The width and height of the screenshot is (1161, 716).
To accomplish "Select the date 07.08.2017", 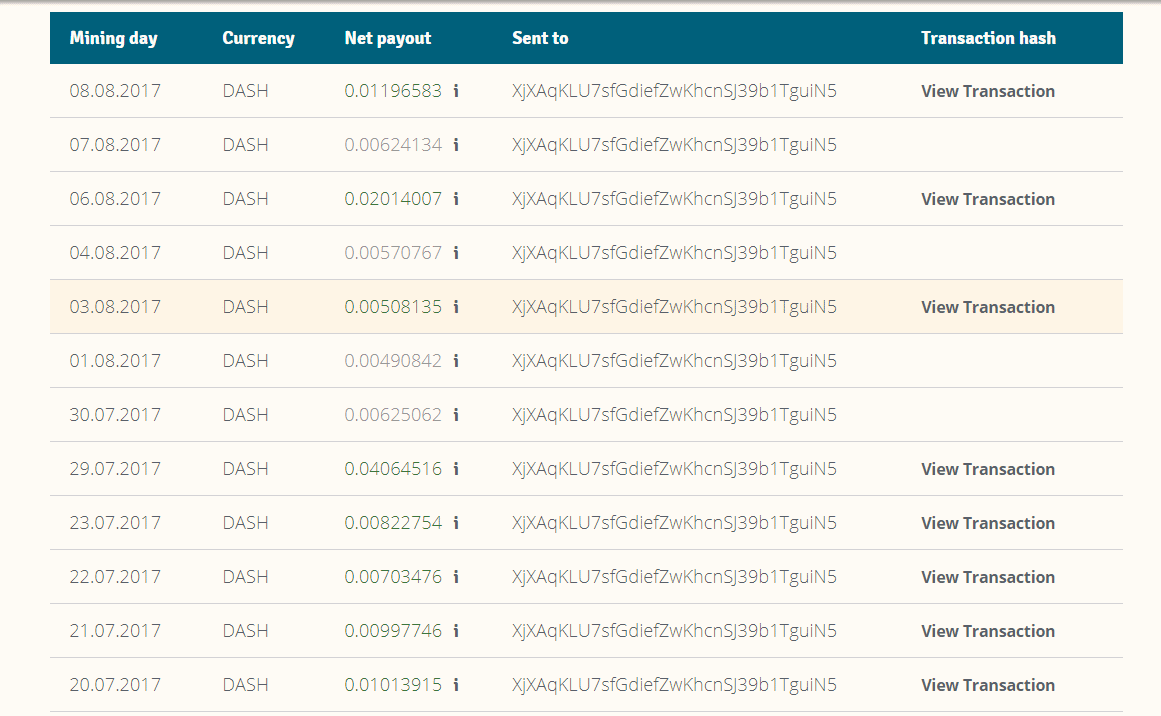I will coord(115,145).
